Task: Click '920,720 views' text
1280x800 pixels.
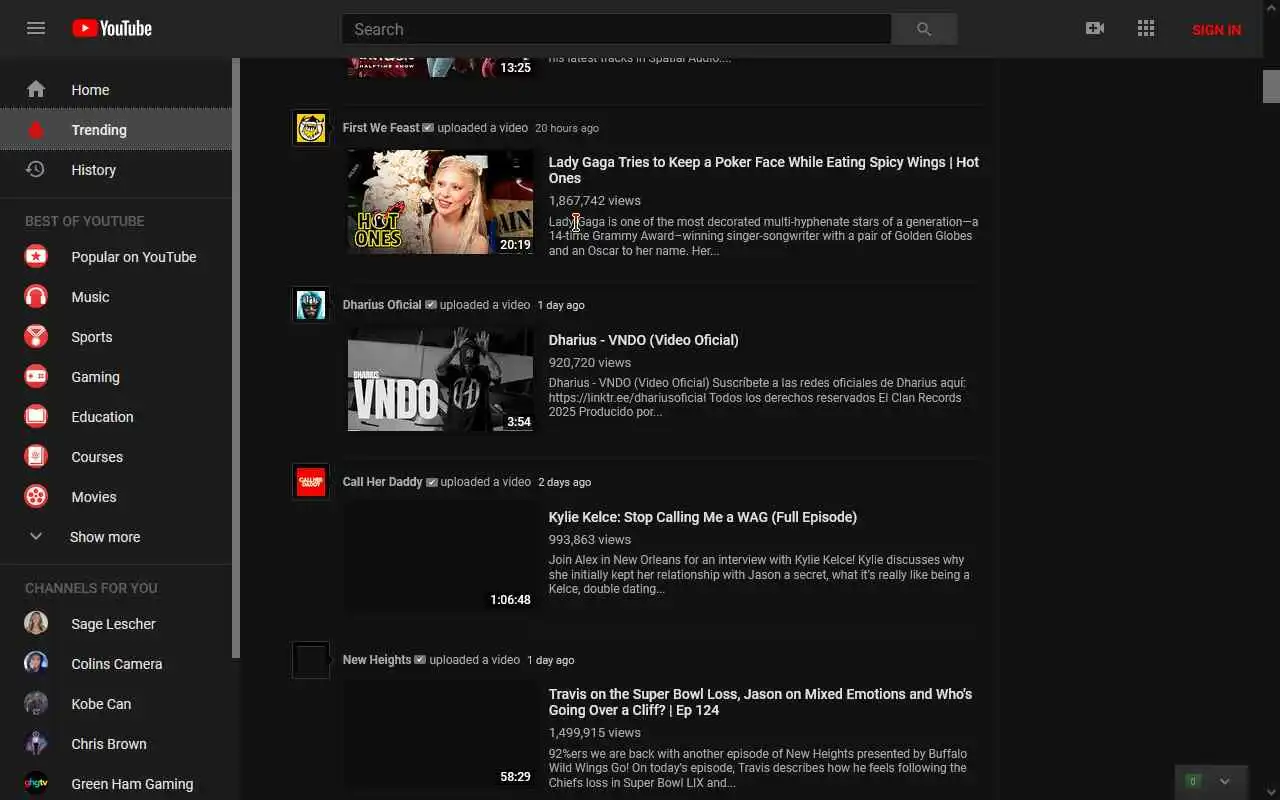Action: [x=590, y=363]
